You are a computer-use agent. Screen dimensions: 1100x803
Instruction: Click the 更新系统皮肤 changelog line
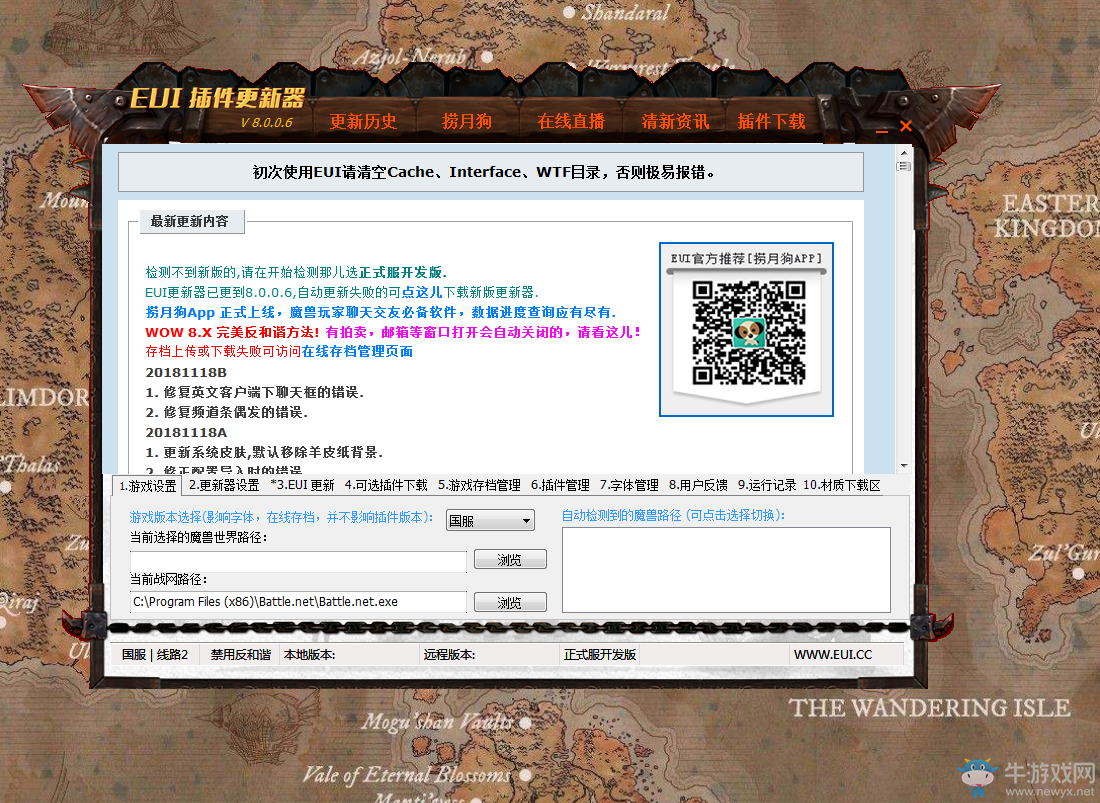coord(264,452)
